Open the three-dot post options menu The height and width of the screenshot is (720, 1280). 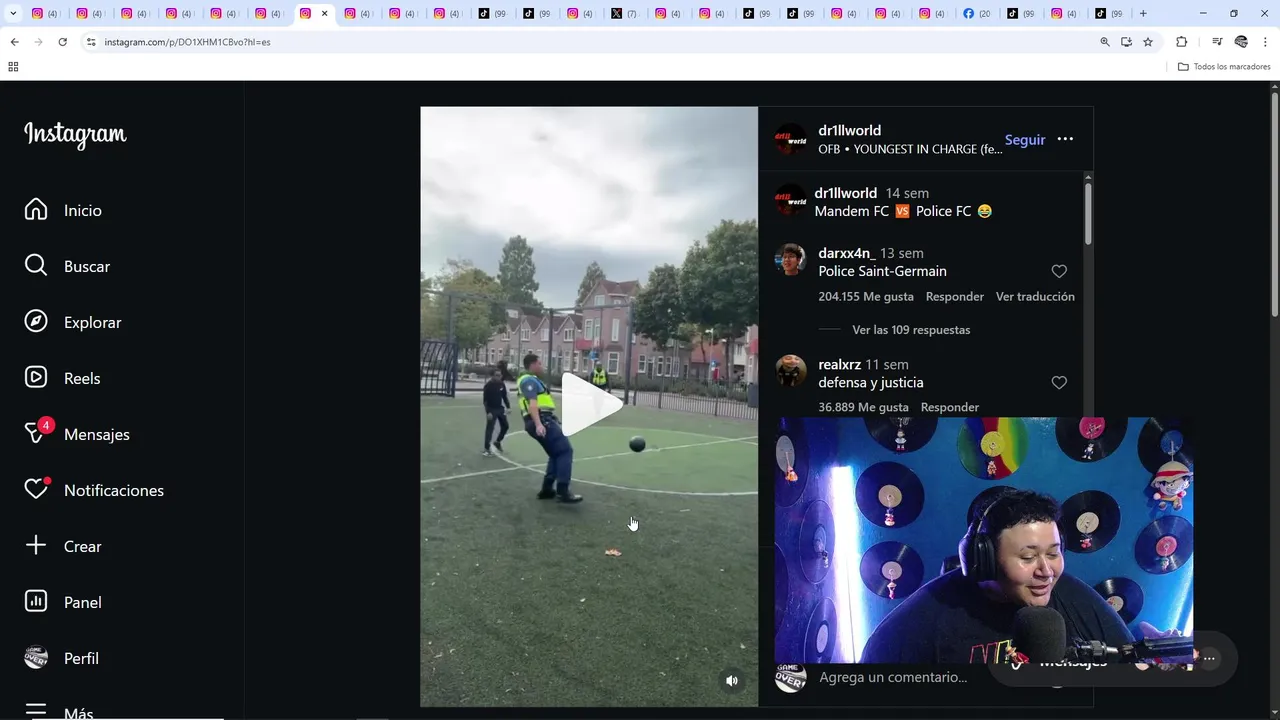[x=1065, y=139]
